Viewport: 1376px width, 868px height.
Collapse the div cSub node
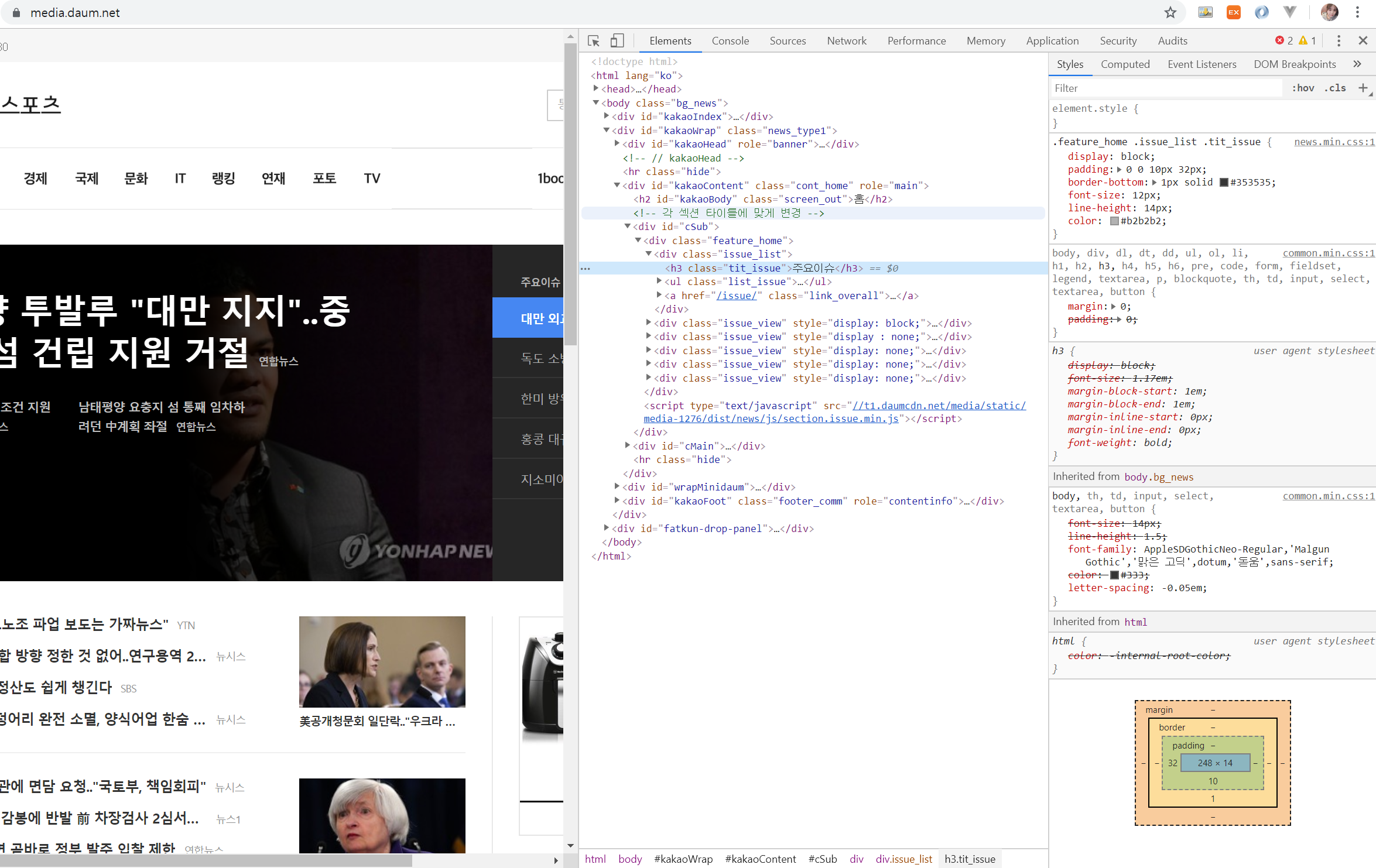(628, 227)
